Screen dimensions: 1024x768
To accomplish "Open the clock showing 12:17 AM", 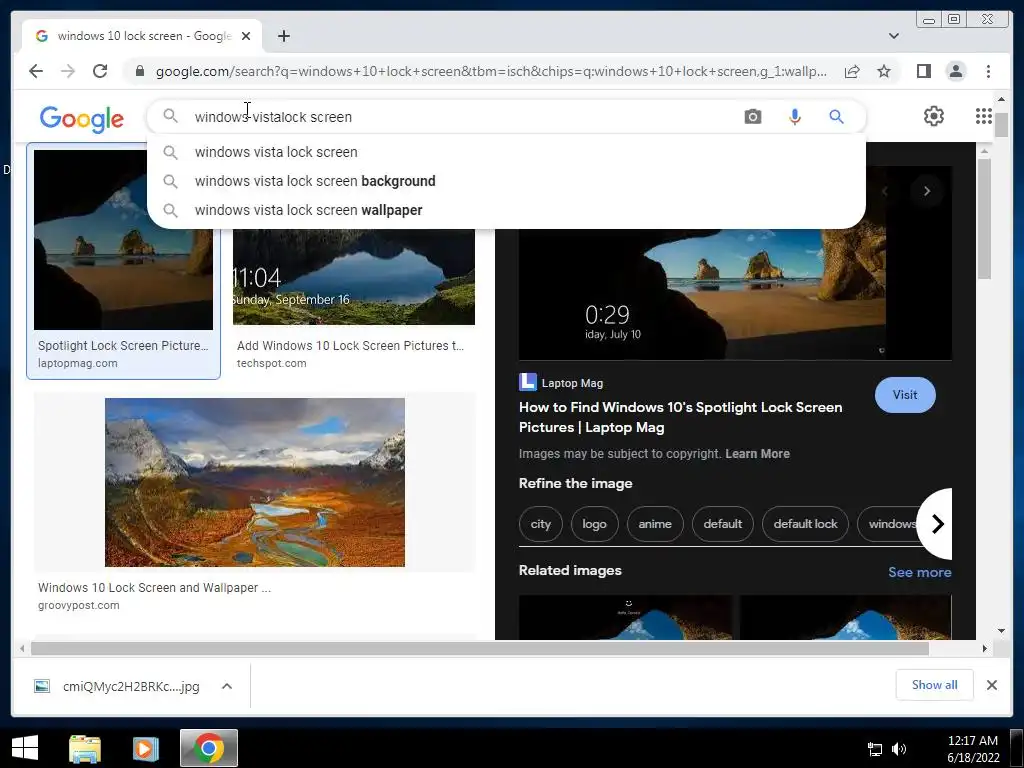I will coord(972,748).
